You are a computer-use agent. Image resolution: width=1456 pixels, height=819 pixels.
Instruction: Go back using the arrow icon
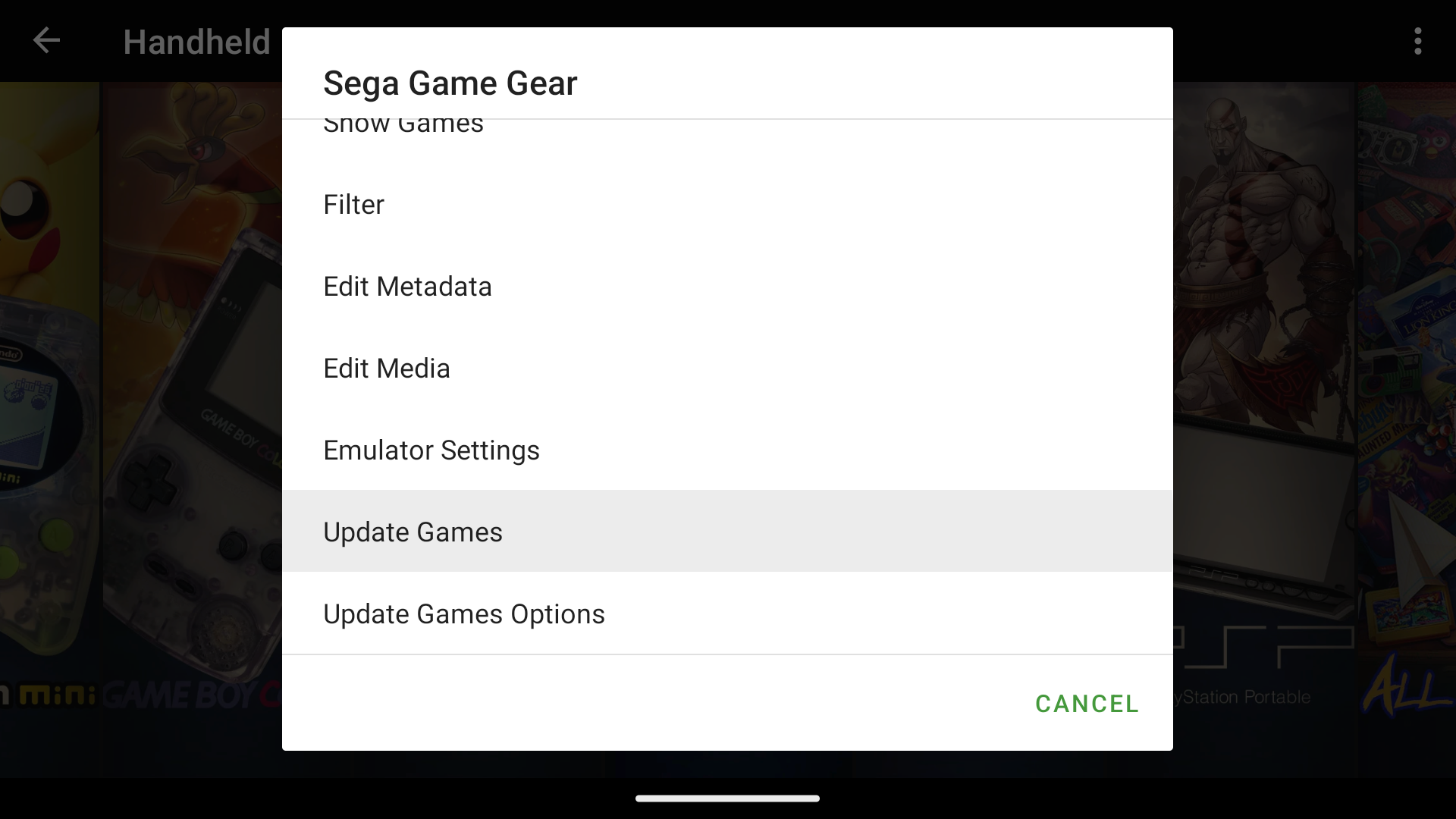click(46, 41)
